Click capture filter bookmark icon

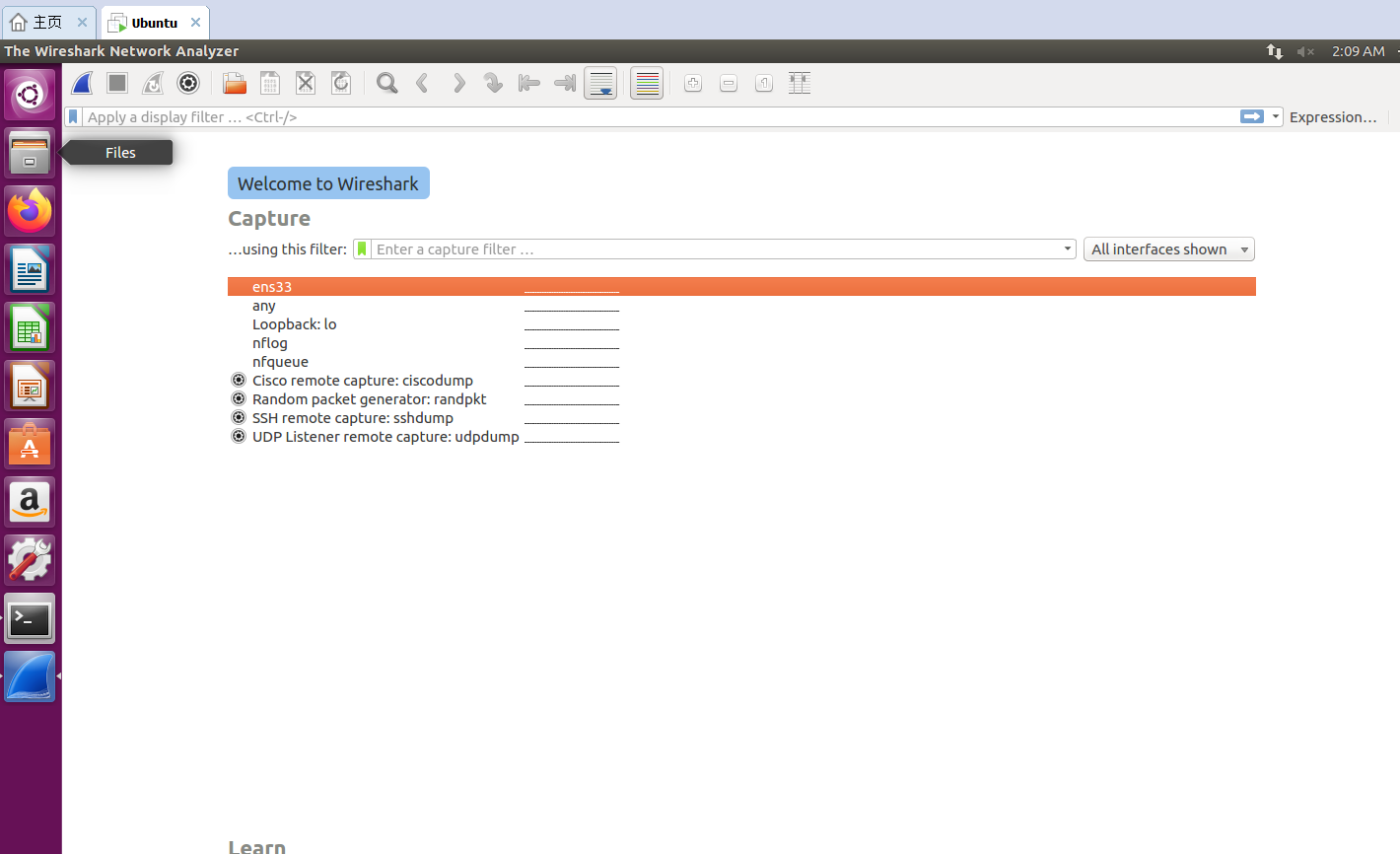(x=362, y=249)
